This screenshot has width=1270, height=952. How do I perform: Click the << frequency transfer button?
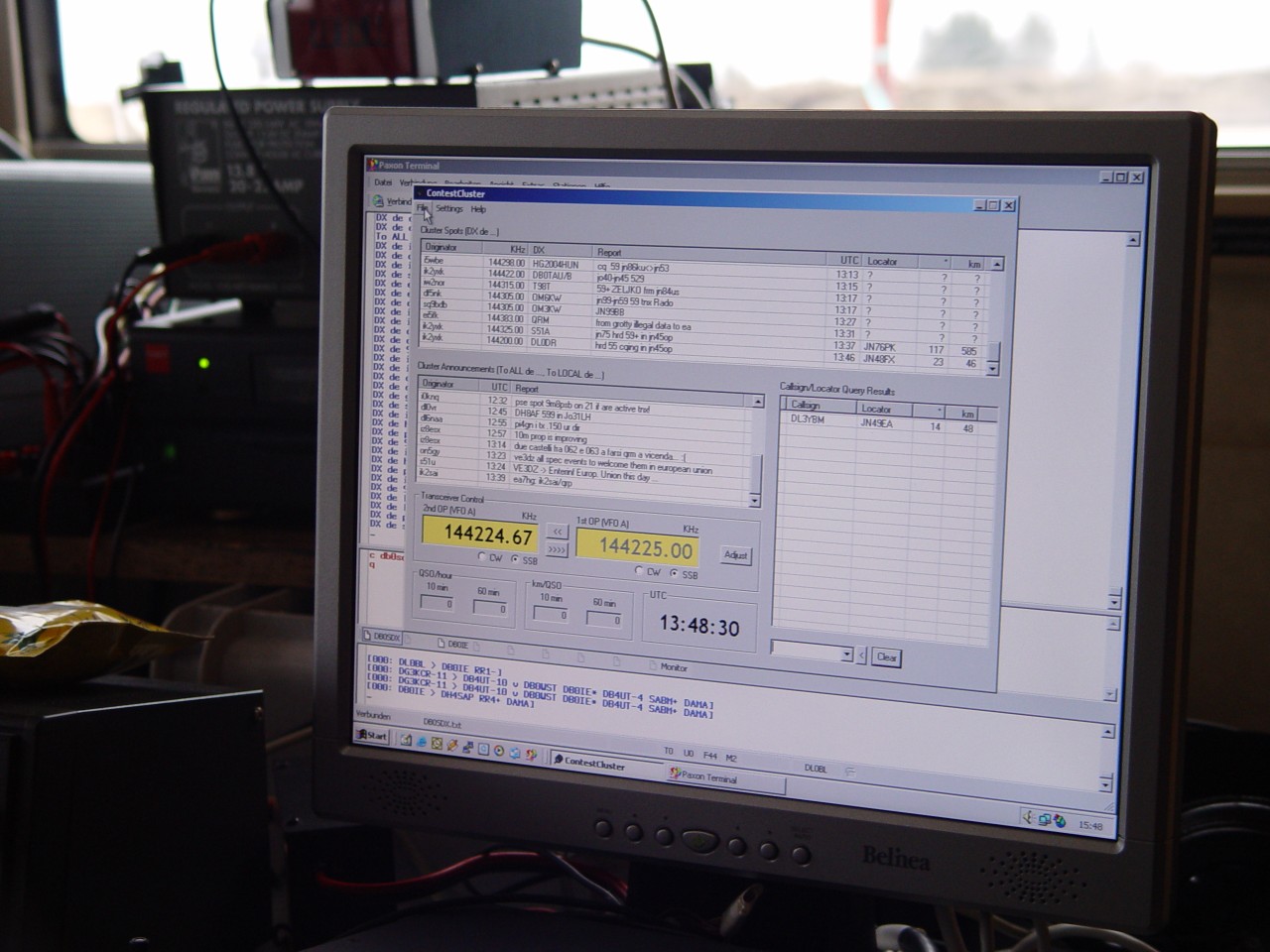coord(557,534)
